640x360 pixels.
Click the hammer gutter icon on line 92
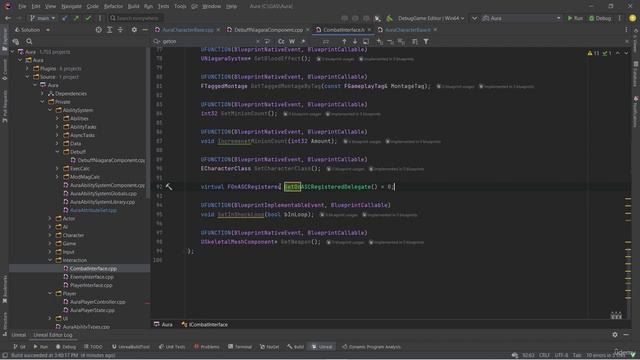click(x=169, y=187)
